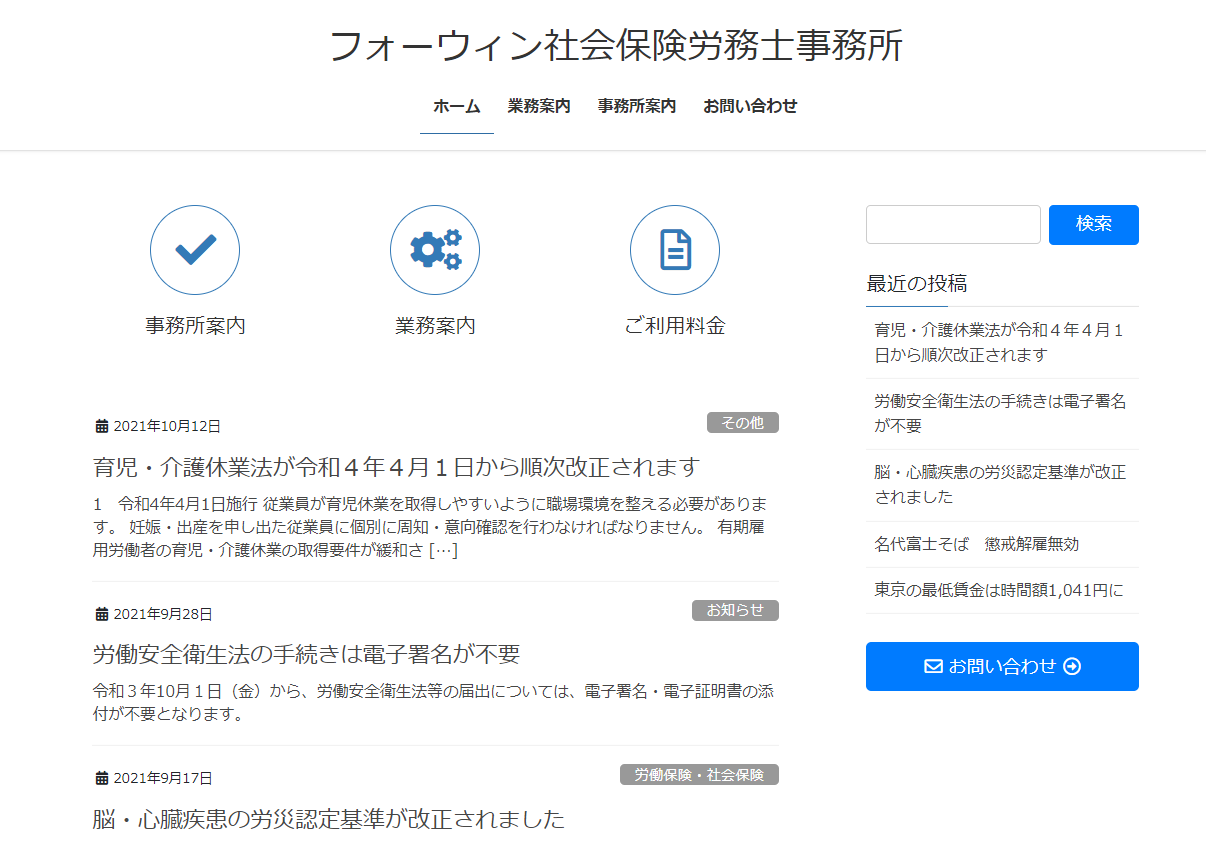Image resolution: width=1206 pixels, height=845 pixels.
Task: Click the document icon for ご利用料金
Action: 675,250
